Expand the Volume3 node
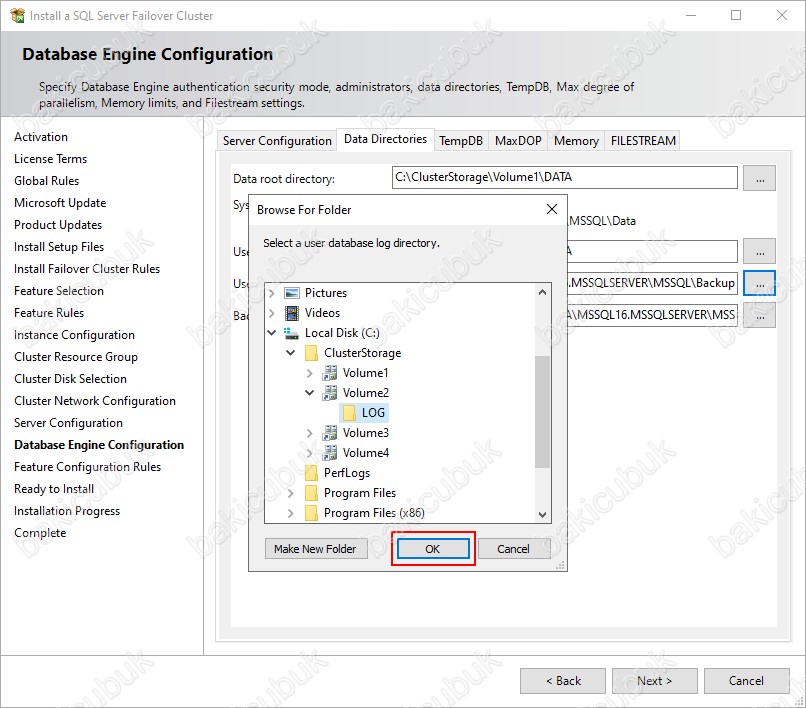This screenshot has height=708, width=806. coord(309,433)
